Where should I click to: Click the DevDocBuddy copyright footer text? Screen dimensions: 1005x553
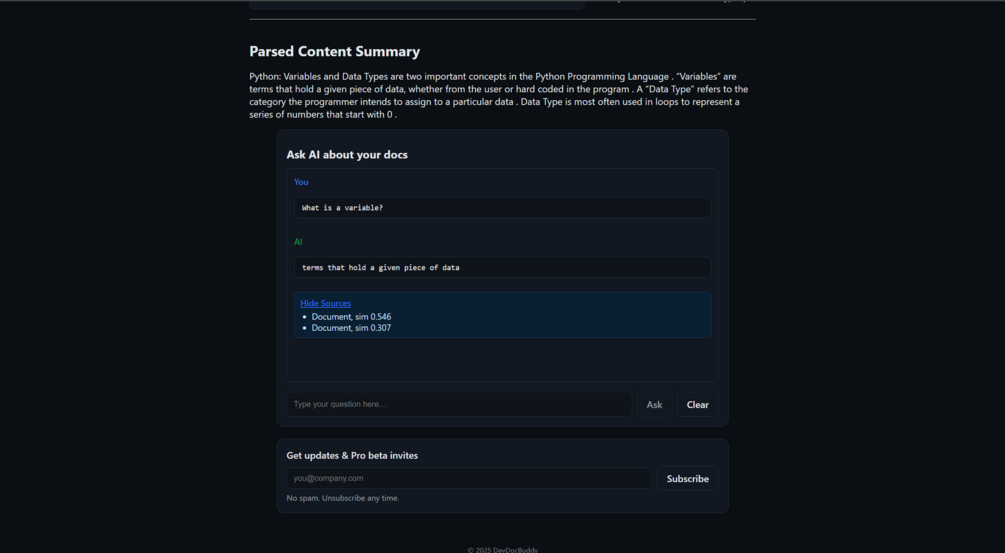click(502, 550)
